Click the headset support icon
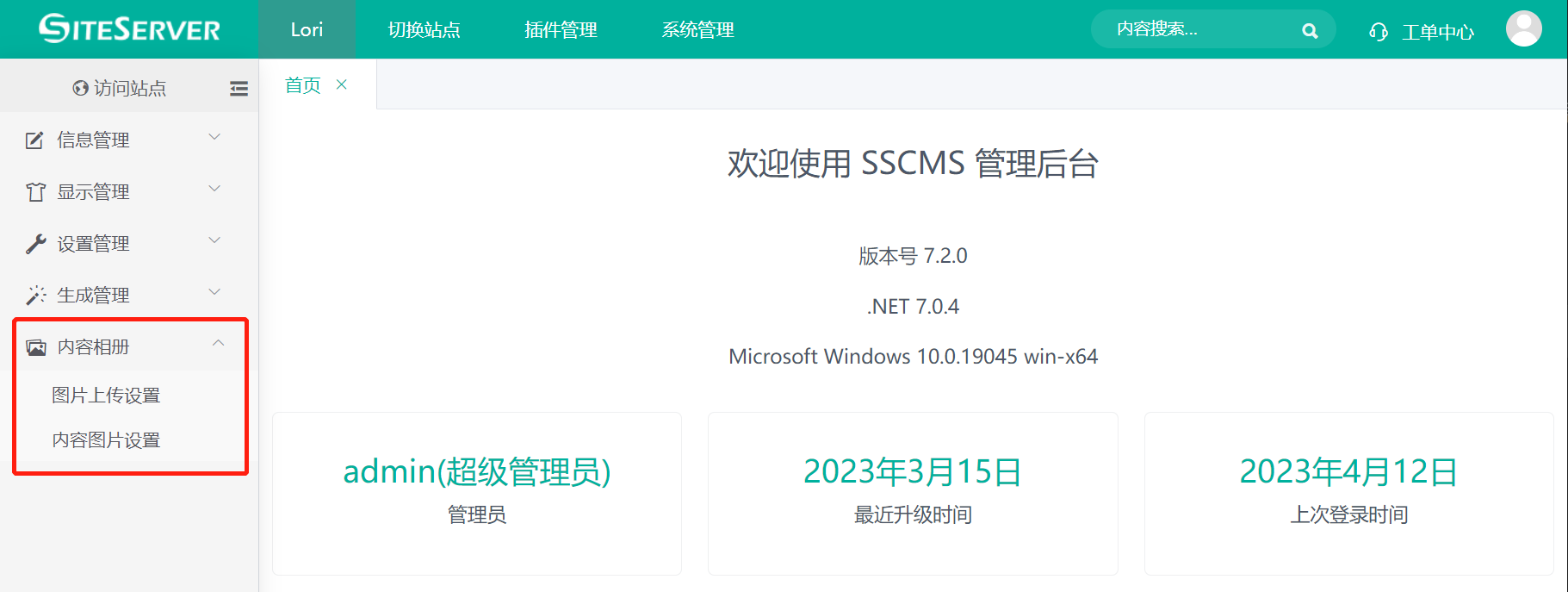Screen dimensions: 1568x592 coord(1378,32)
